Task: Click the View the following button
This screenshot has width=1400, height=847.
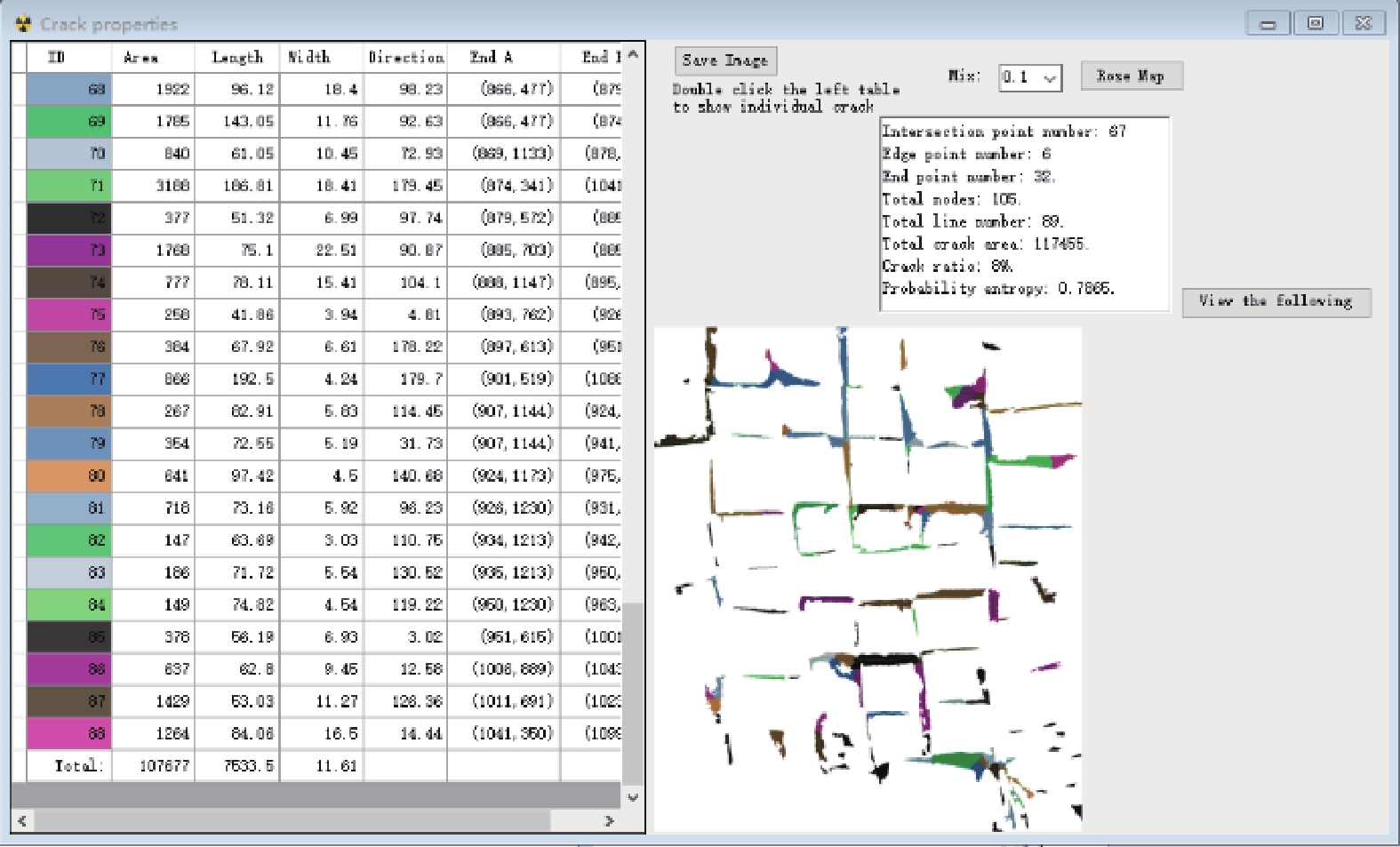Action: pyautogui.click(x=1276, y=301)
